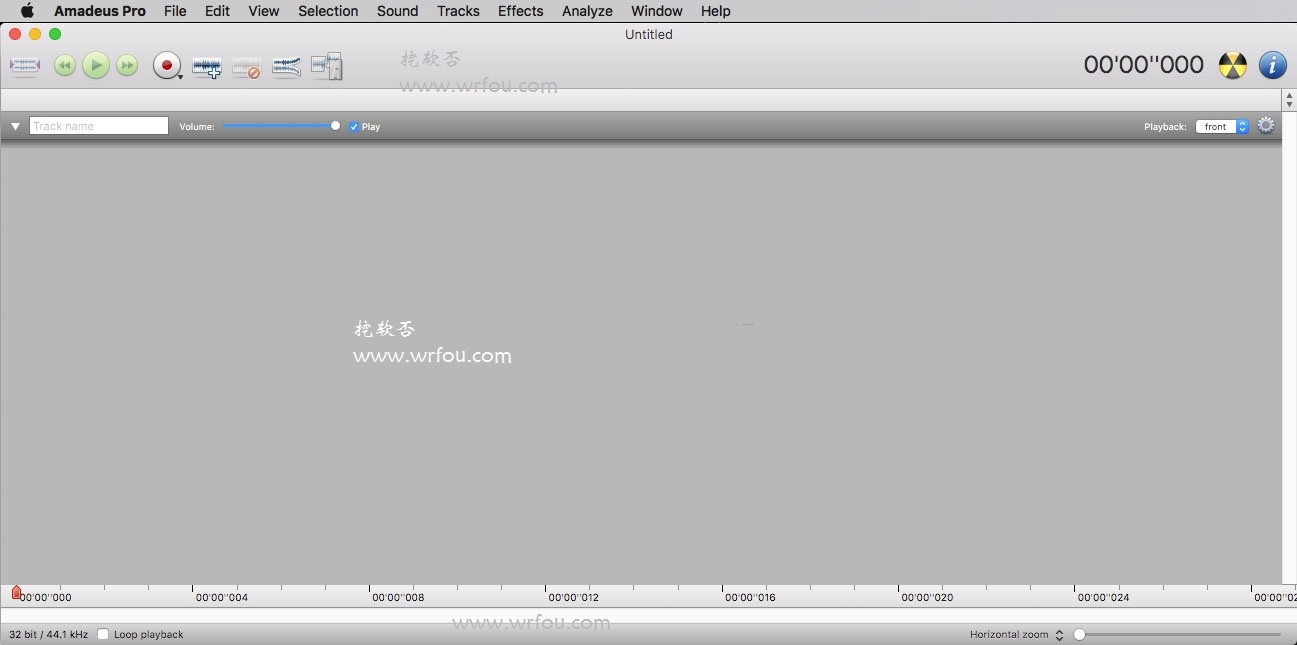The height and width of the screenshot is (645, 1297).
Task: Open the record options dropdown arrow
Action: click(180, 76)
